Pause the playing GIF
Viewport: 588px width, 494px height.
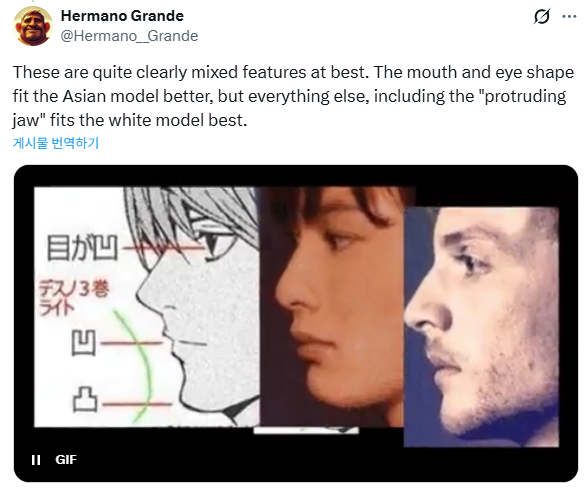[36, 459]
